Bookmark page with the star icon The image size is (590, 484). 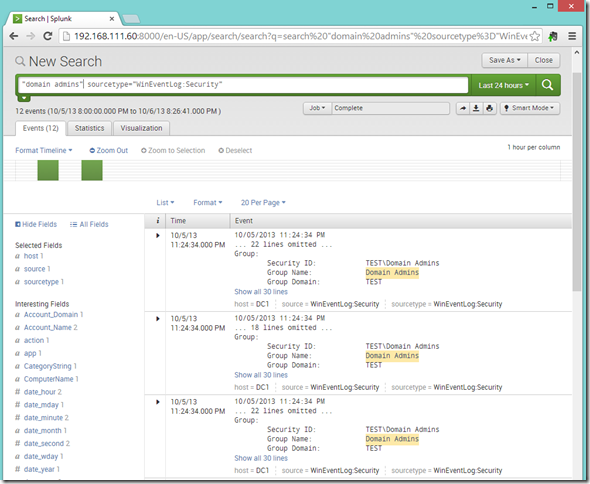tap(534, 36)
